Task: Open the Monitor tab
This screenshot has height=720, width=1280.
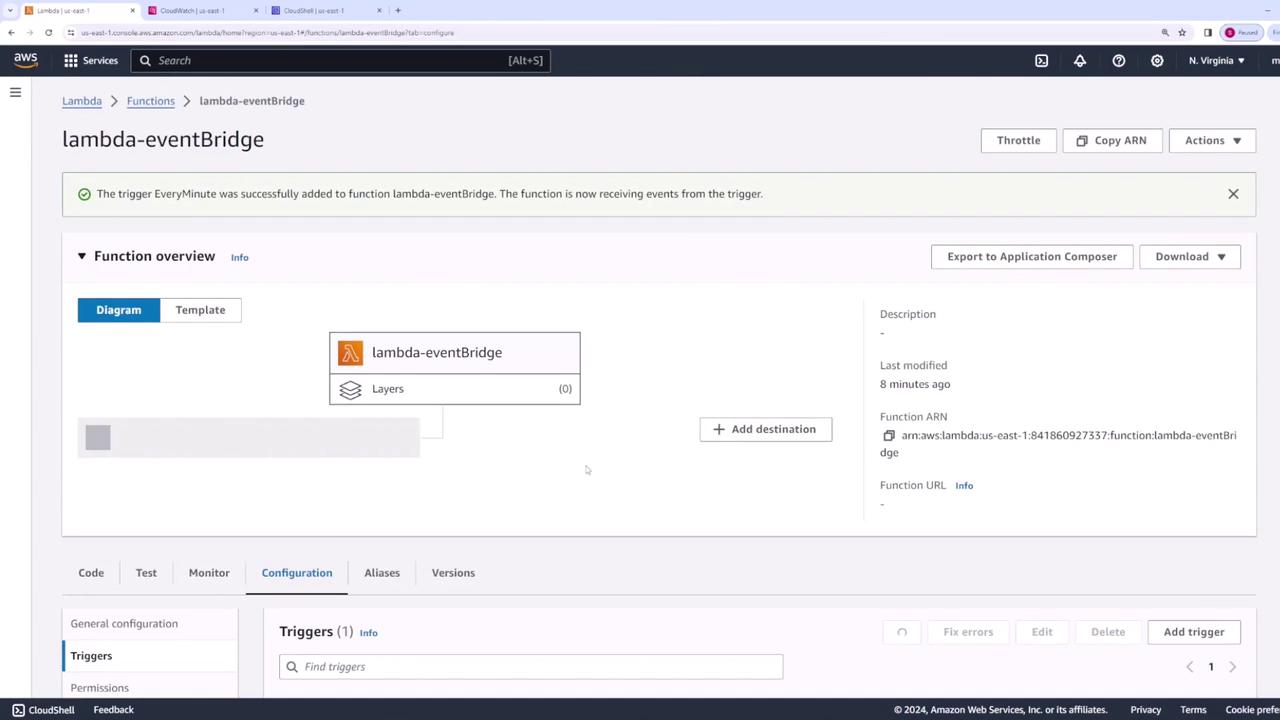Action: click(x=209, y=573)
